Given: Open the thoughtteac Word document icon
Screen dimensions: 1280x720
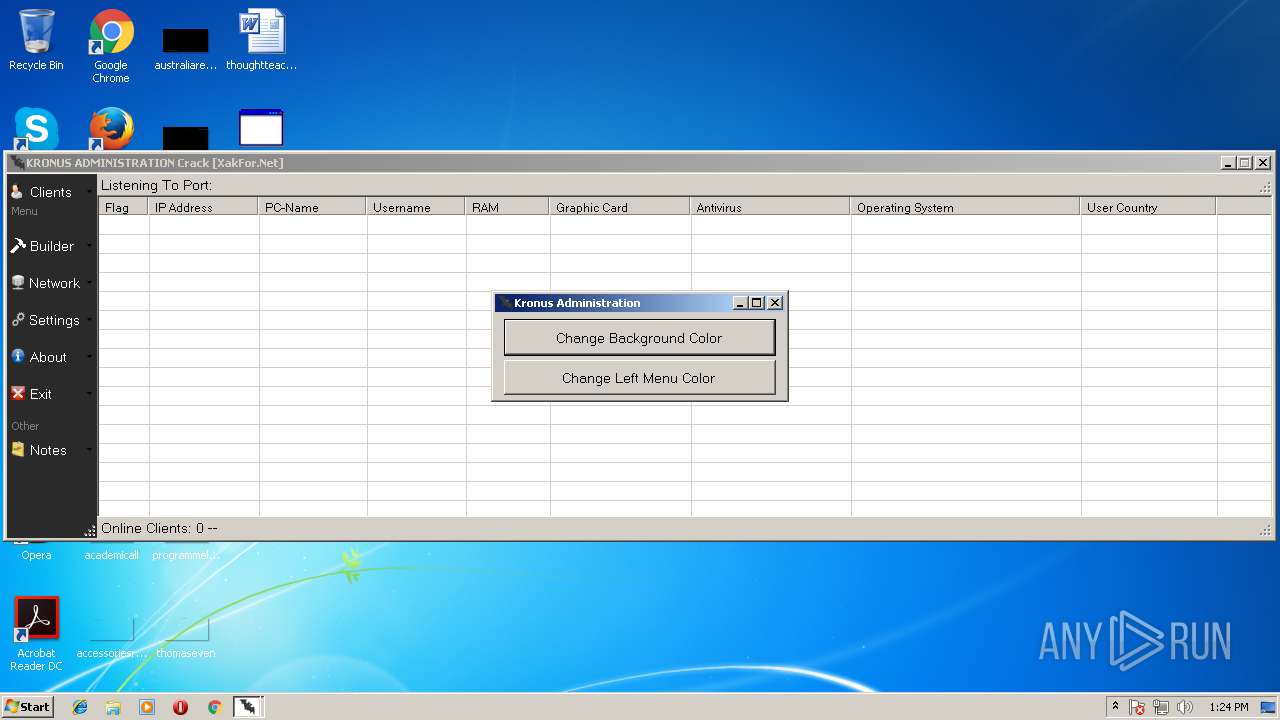Looking at the screenshot, I should 262,40.
